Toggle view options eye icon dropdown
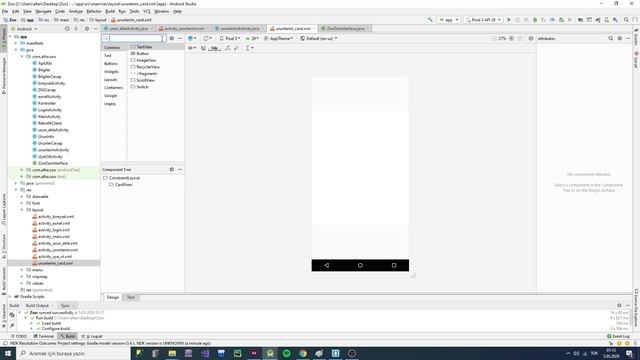 click(192, 48)
